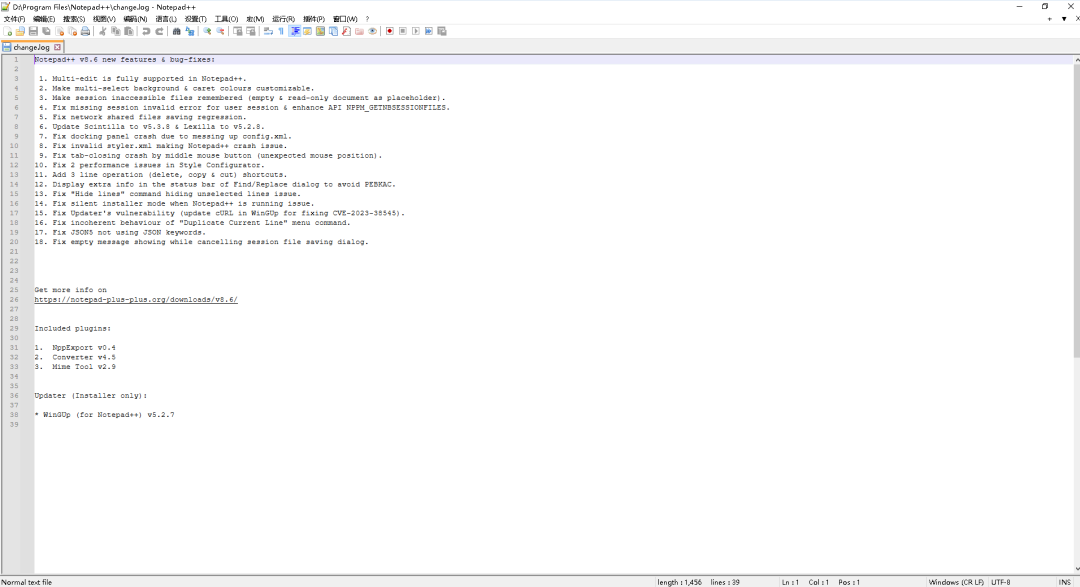
Task: Start macro recording with red dot
Action: [x=390, y=31]
